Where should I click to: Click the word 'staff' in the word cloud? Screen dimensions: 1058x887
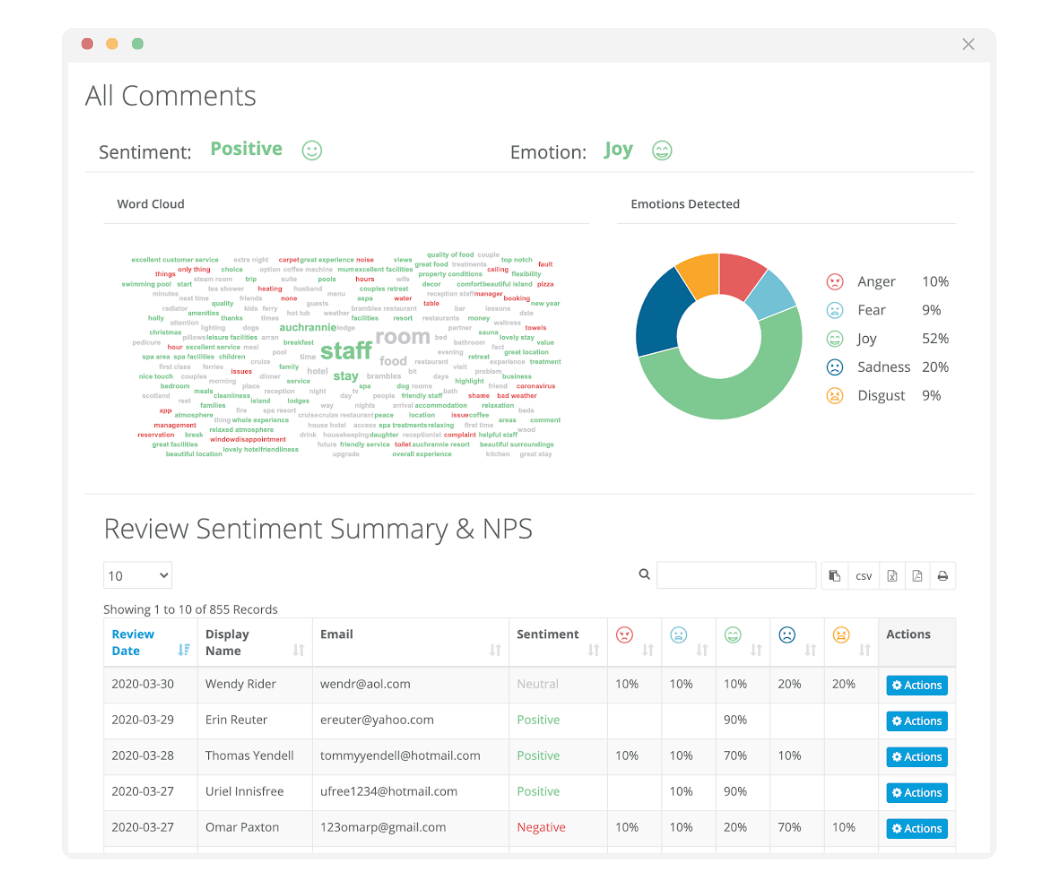tap(346, 351)
